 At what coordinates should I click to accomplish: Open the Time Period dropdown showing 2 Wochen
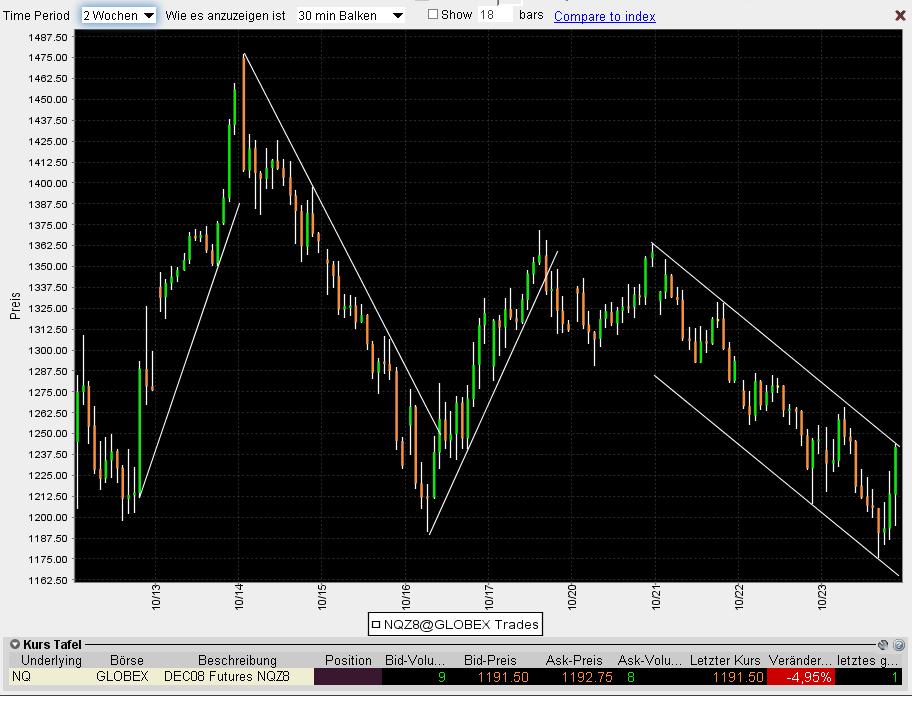pos(118,16)
